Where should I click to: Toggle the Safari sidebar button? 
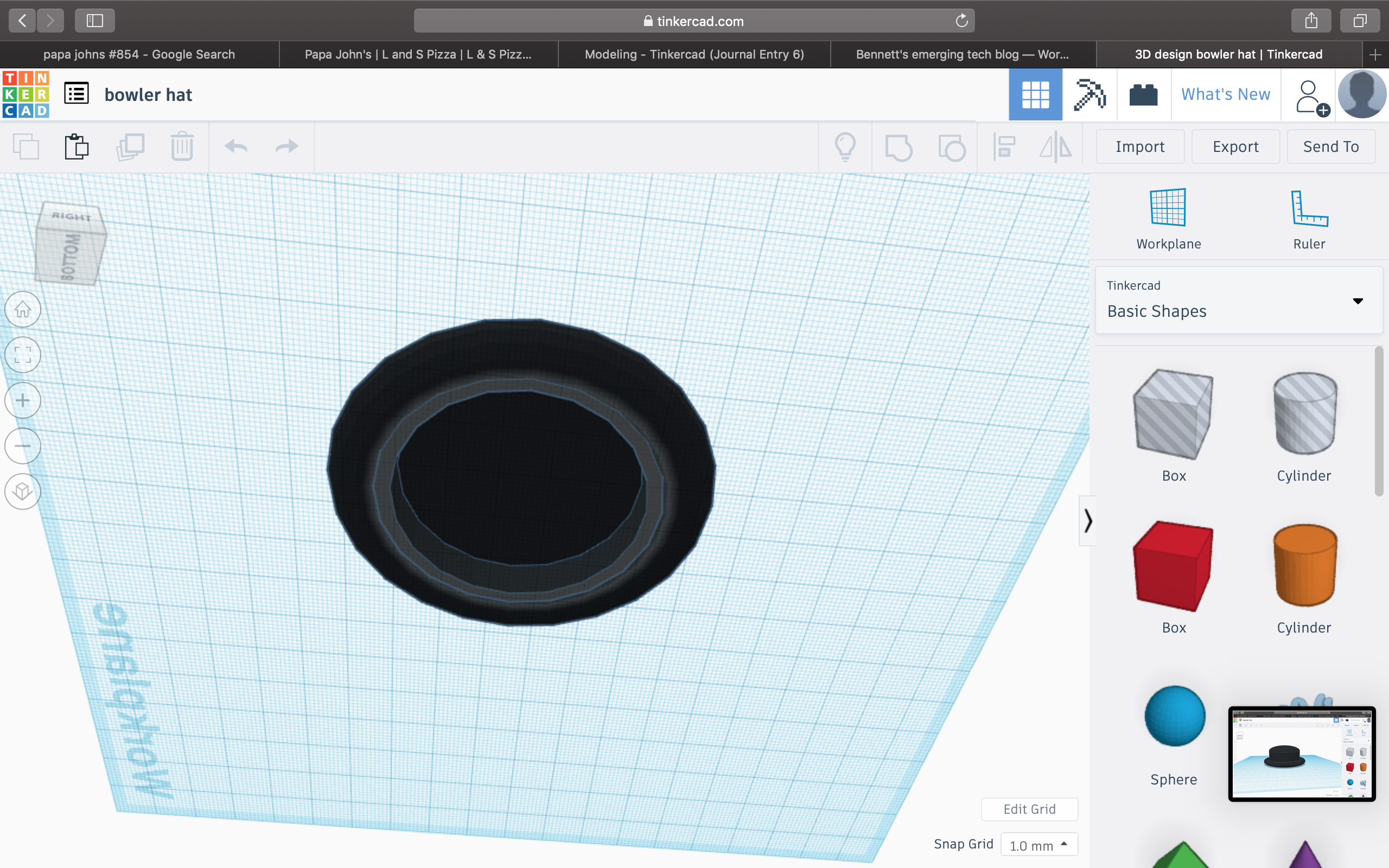[x=95, y=21]
